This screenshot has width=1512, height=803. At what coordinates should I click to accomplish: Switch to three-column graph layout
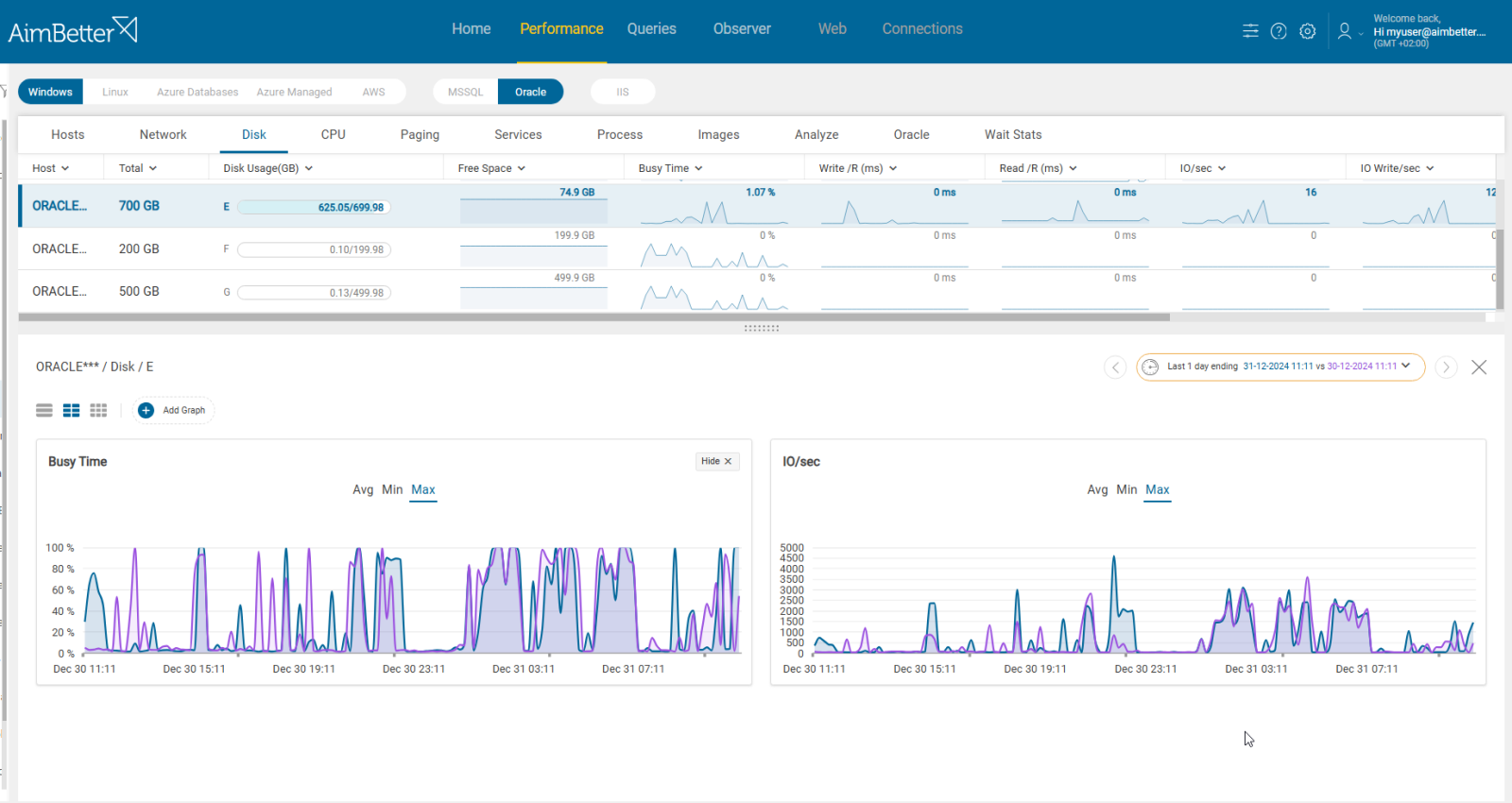(98, 410)
